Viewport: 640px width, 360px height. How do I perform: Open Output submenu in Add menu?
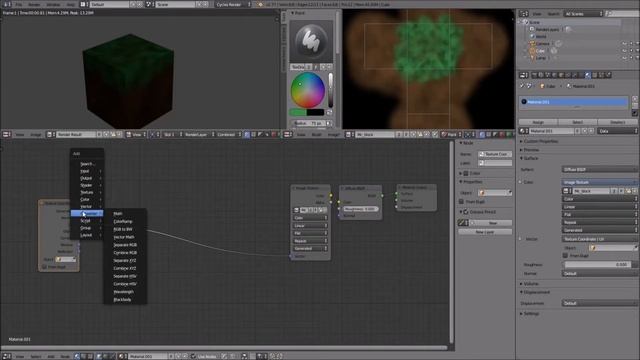click(87, 178)
